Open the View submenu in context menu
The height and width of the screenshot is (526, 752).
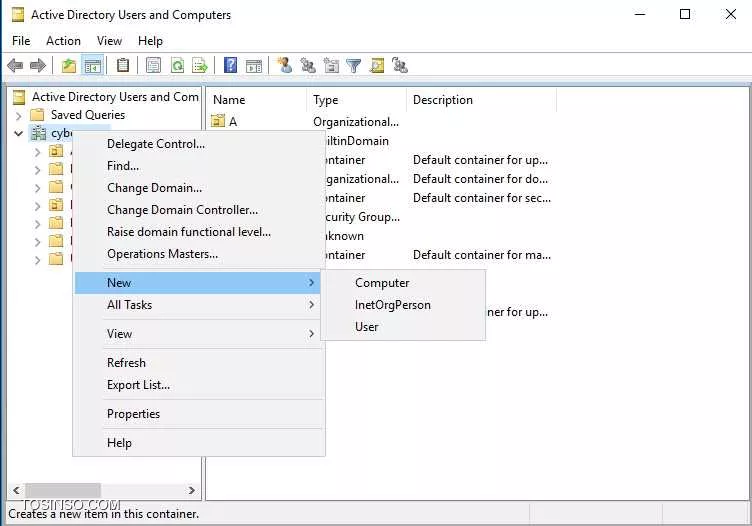coord(199,334)
